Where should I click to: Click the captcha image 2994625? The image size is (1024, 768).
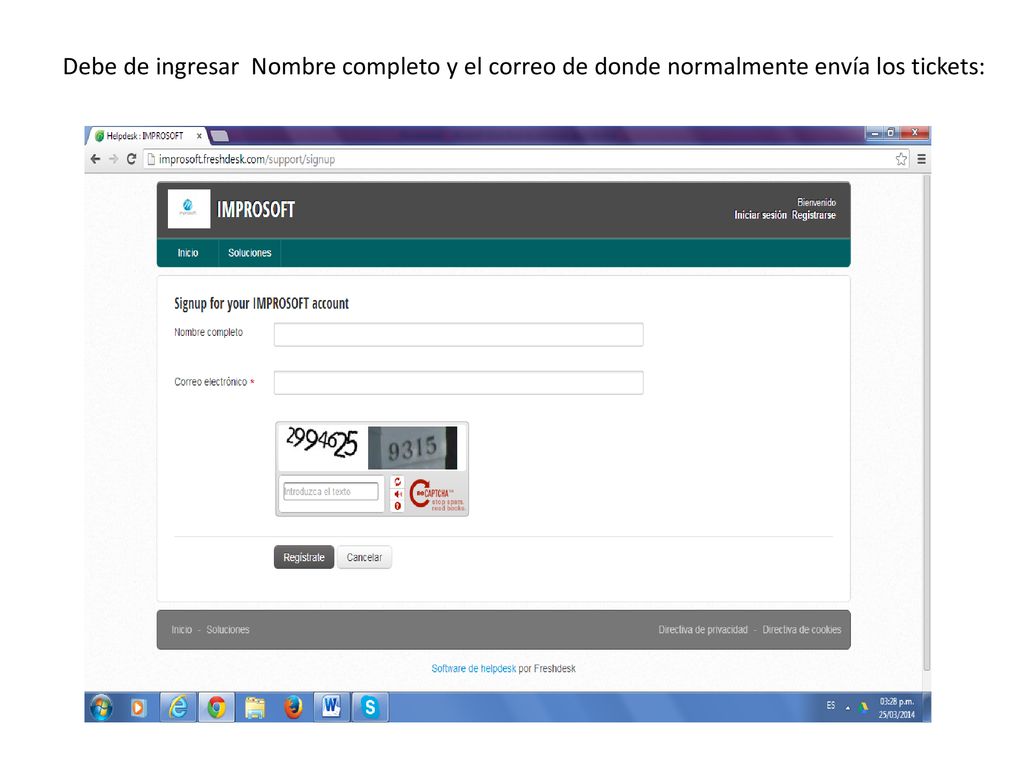(x=322, y=443)
